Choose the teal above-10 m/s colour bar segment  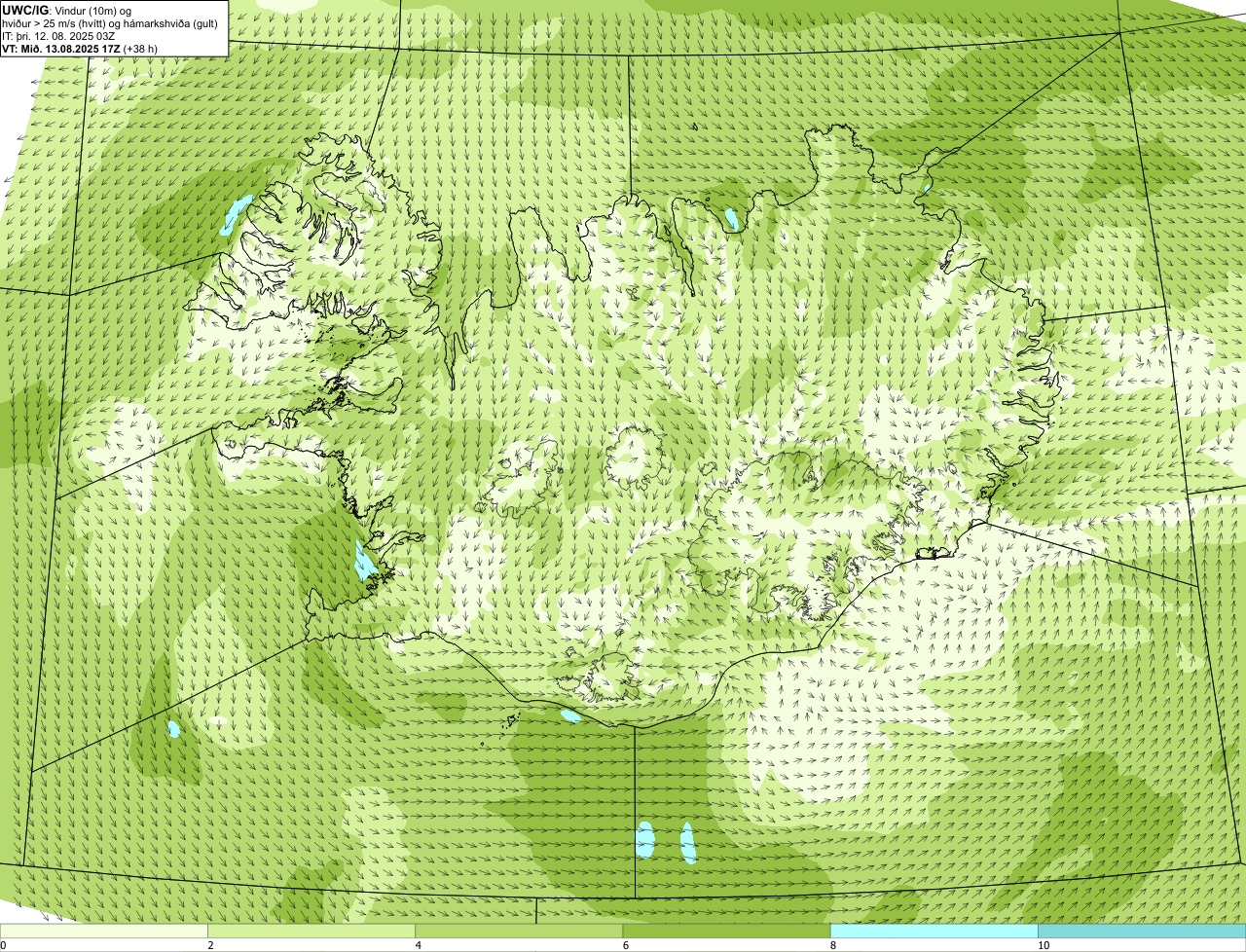1142,932
